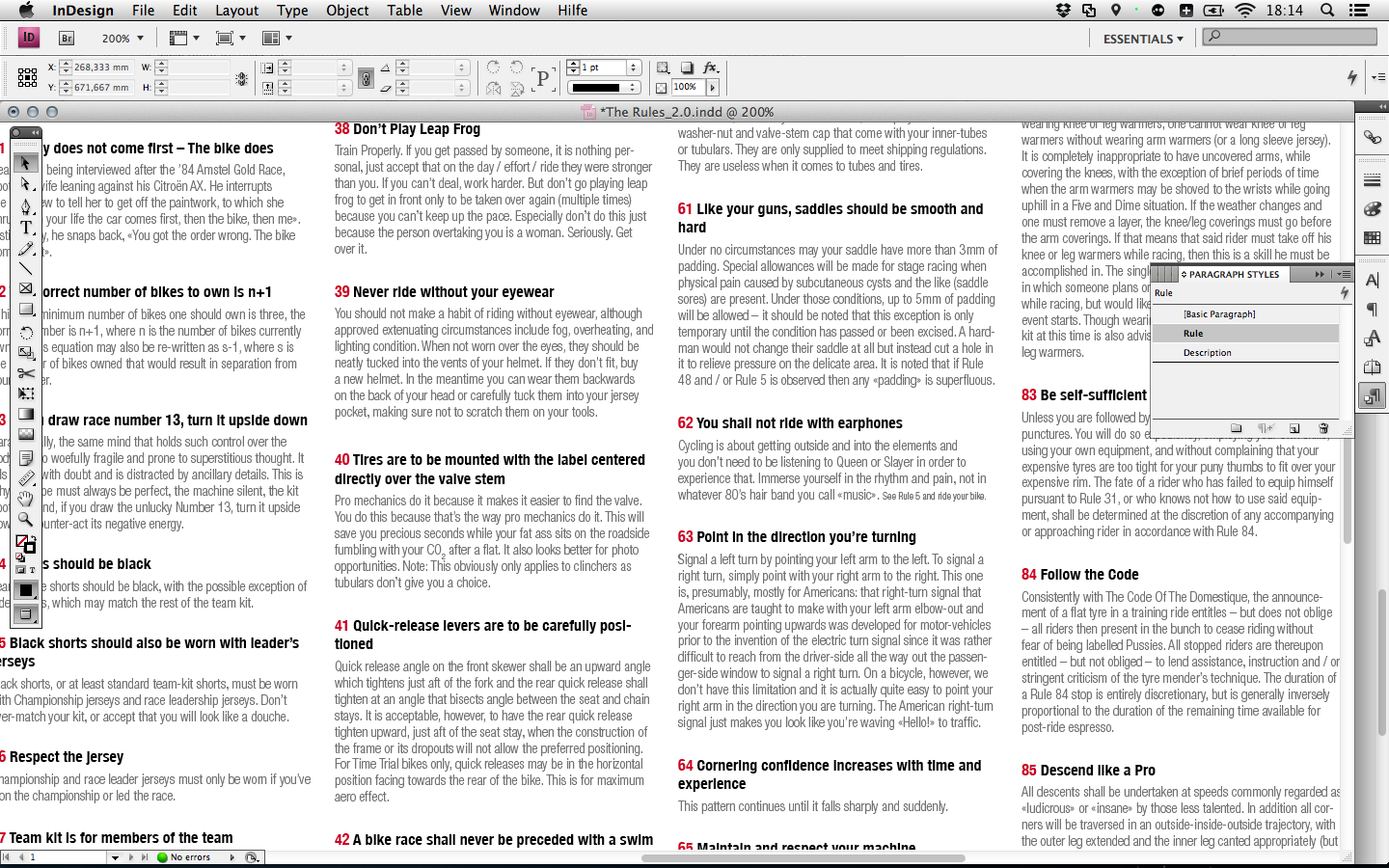Viewport: 1389px width, 868px height.
Task: Click the Quick Apply lightning icon
Action: [x=1352, y=77]
